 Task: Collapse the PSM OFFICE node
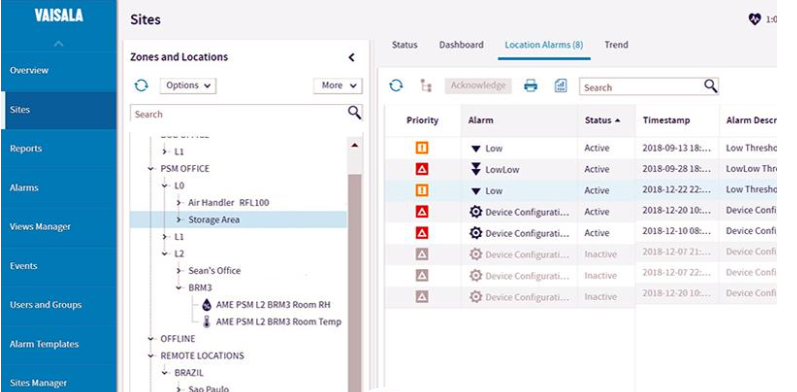pos(151,169)
